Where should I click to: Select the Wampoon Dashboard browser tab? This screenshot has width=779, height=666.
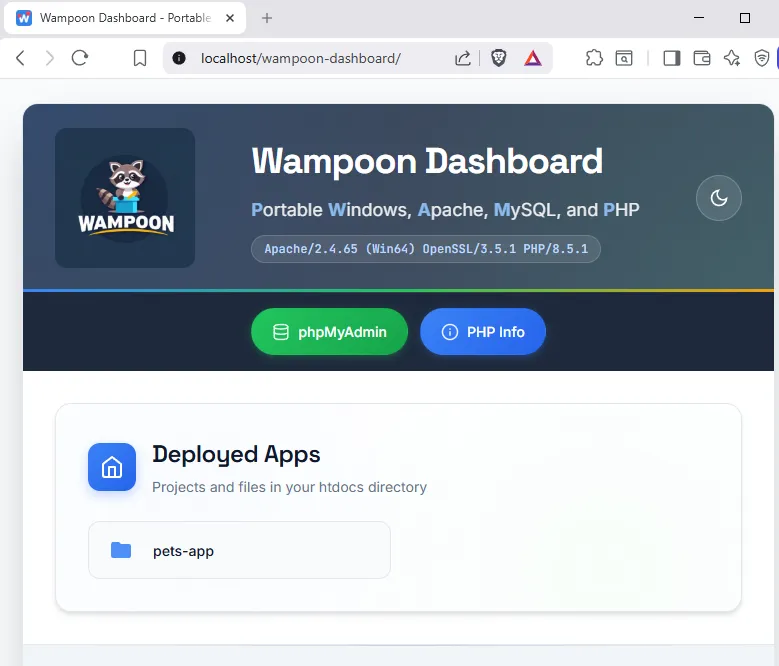[125, 18]
